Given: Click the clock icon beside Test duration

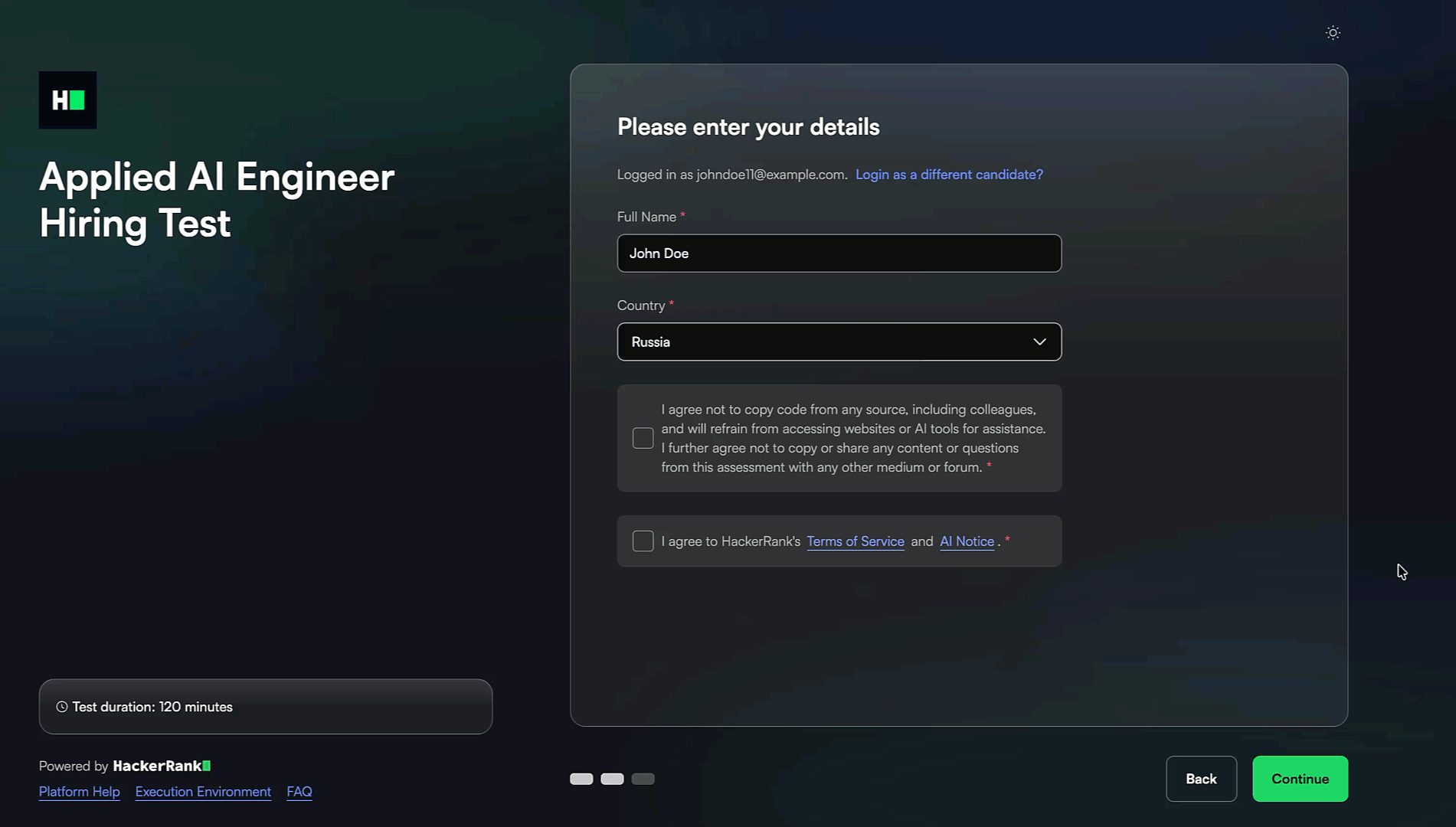Looking at the screenshot, I should tap(62, 707).
